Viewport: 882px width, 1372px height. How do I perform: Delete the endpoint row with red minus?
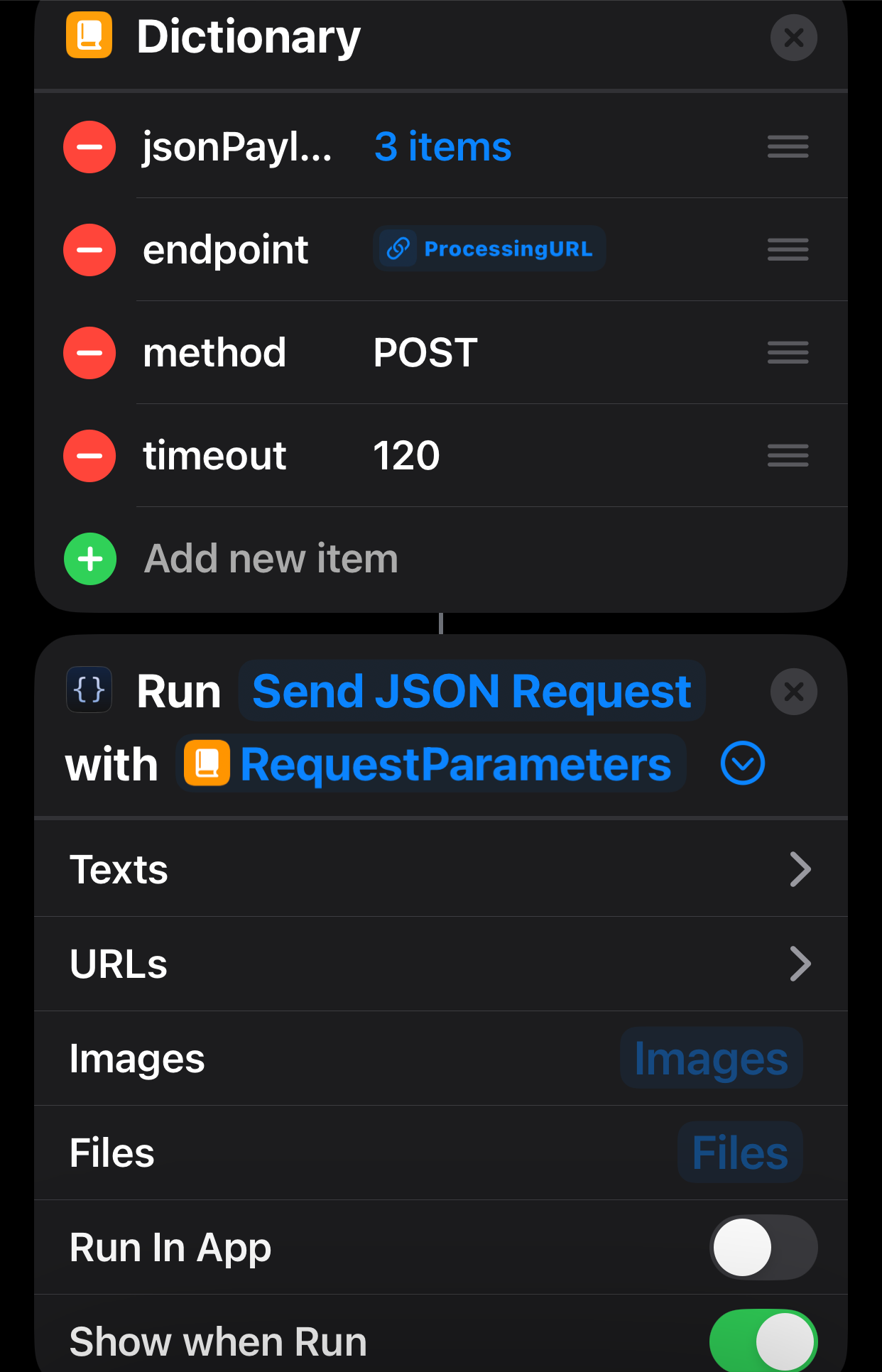[x=89, y=250]
